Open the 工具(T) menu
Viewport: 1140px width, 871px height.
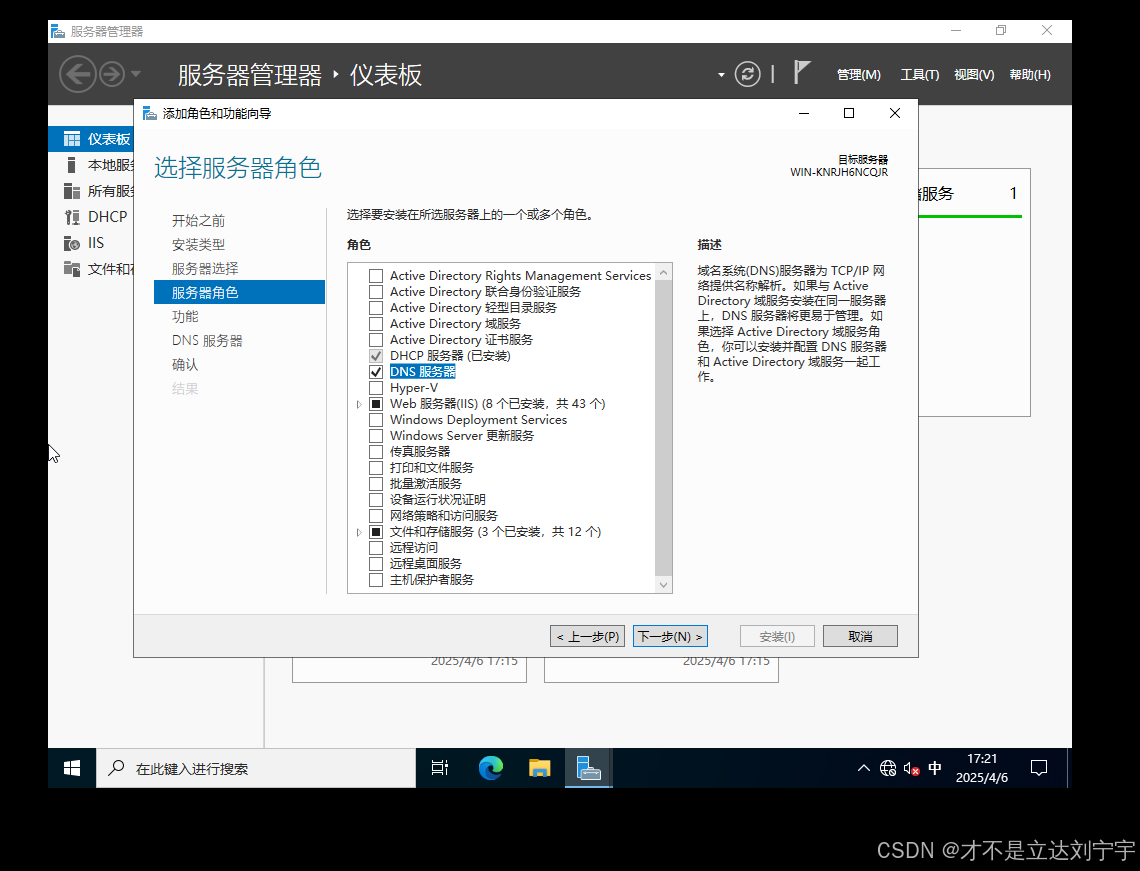(x=919, y=74)
